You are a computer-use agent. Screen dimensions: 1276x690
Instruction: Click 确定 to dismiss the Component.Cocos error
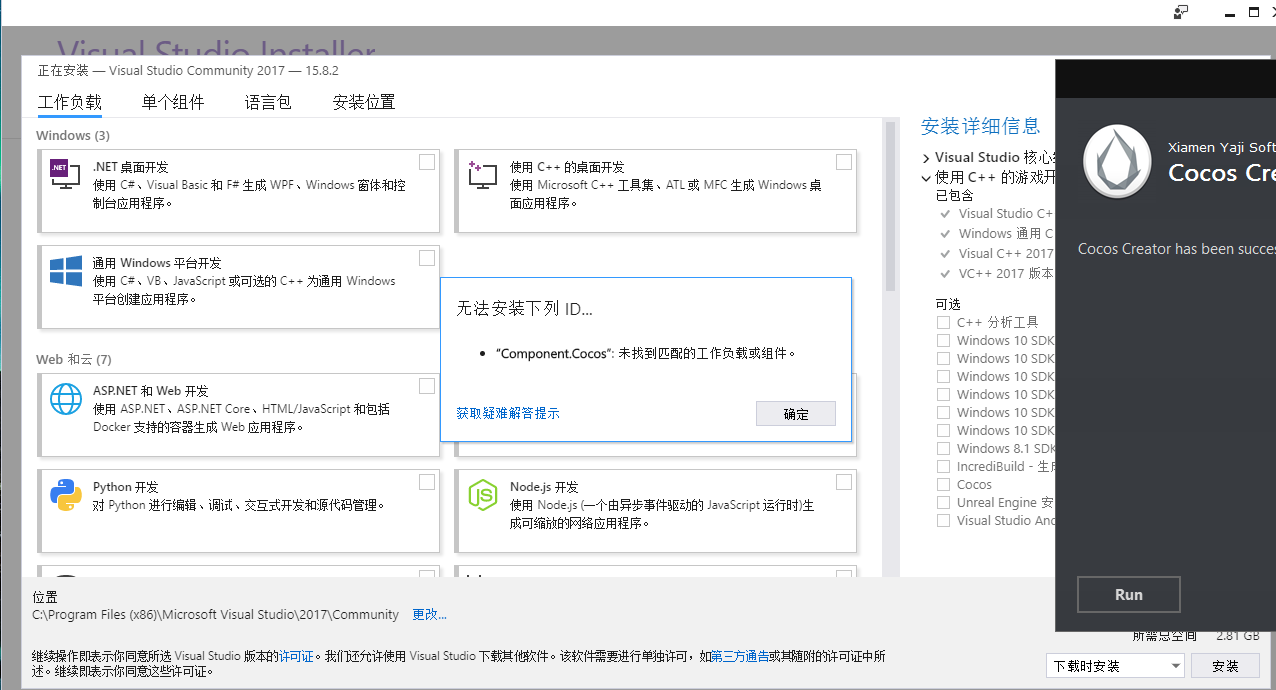tap(795, 413)
